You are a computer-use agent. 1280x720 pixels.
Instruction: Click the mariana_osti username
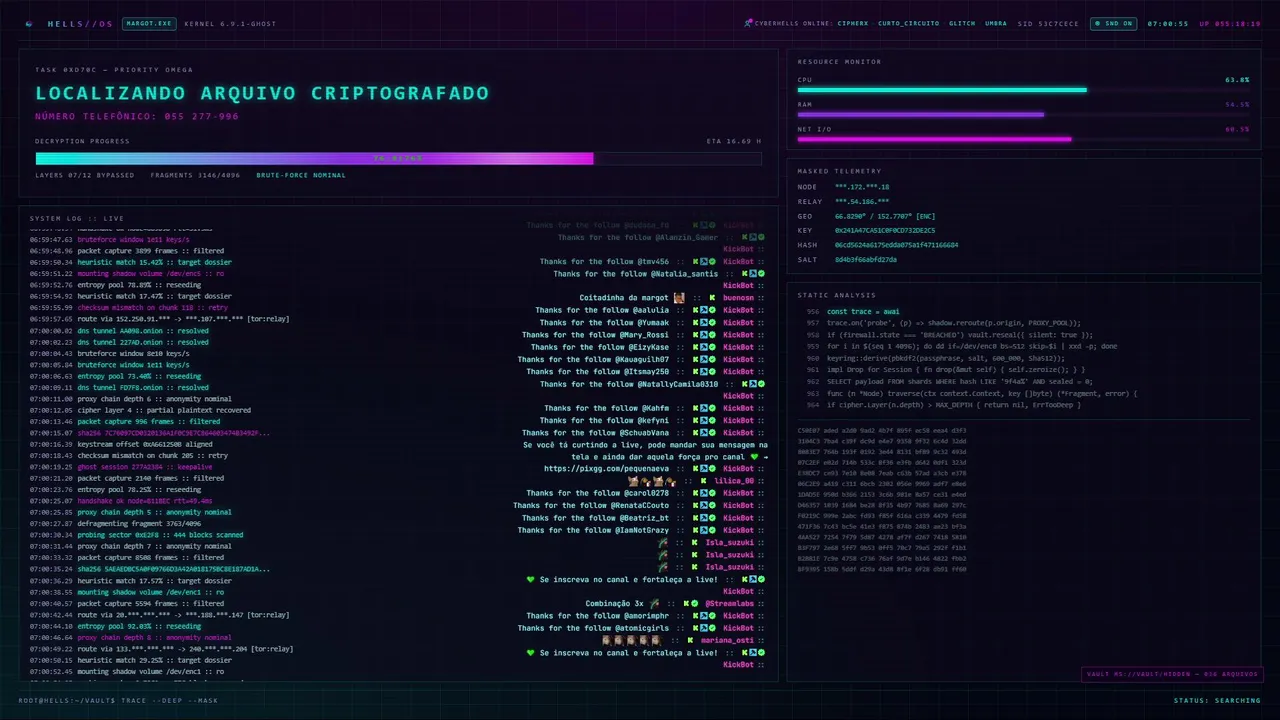pos(728,640)
